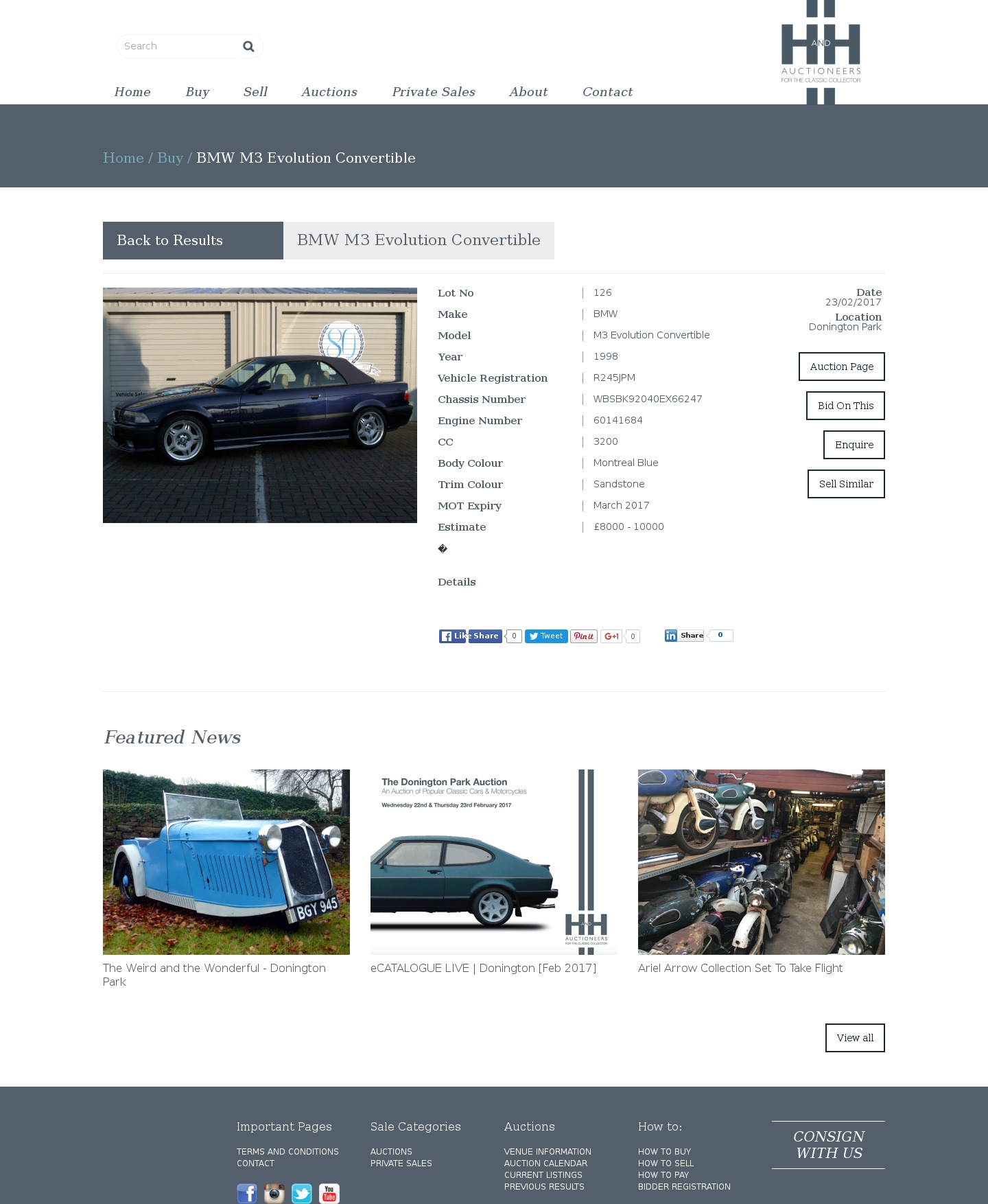Screen dimensions: 988x1204
Task: Open footer AUCTIONS sale category
Action: (x=391, y=1152)
